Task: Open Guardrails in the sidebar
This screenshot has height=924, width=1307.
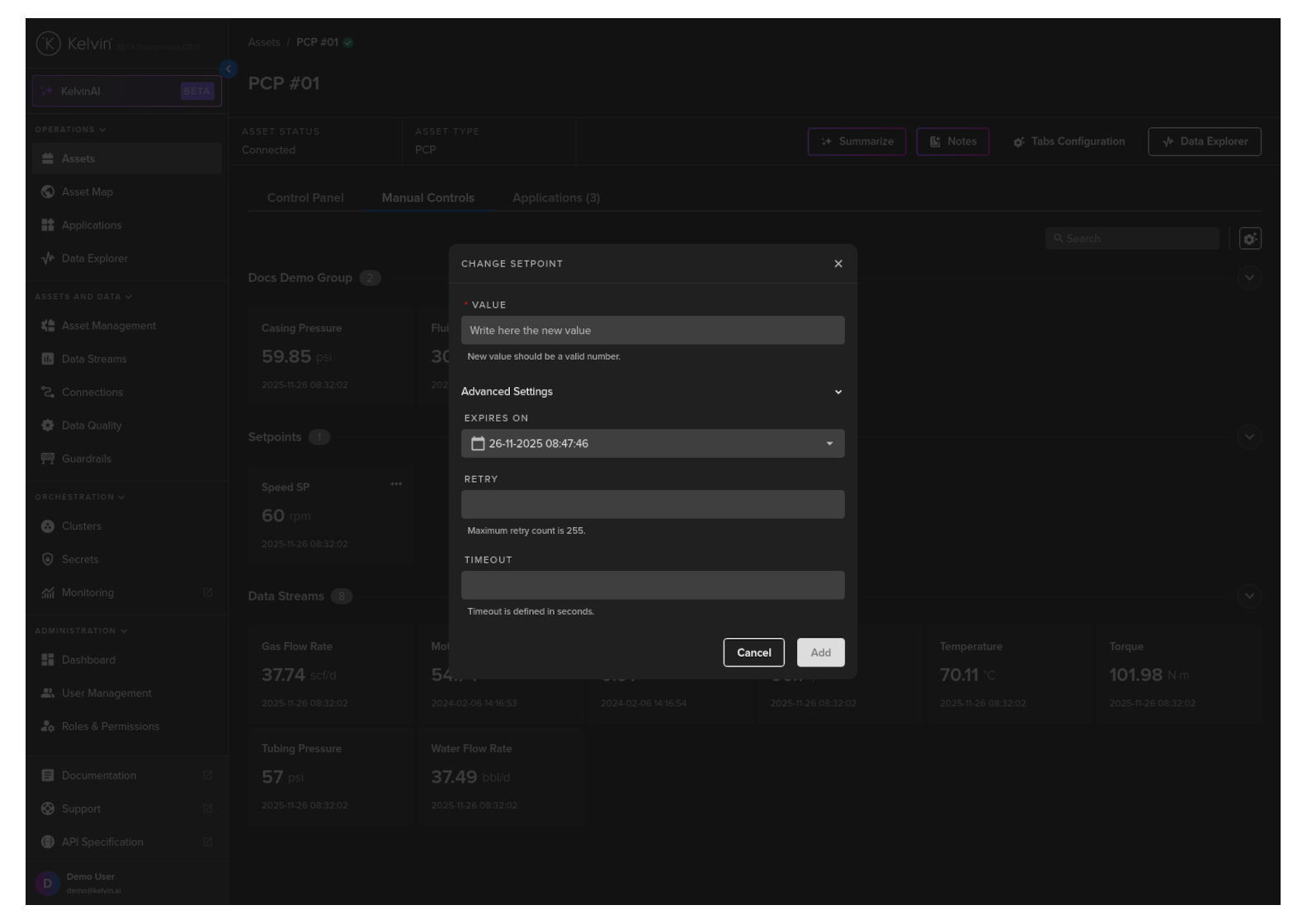Action: pos(86,459)
